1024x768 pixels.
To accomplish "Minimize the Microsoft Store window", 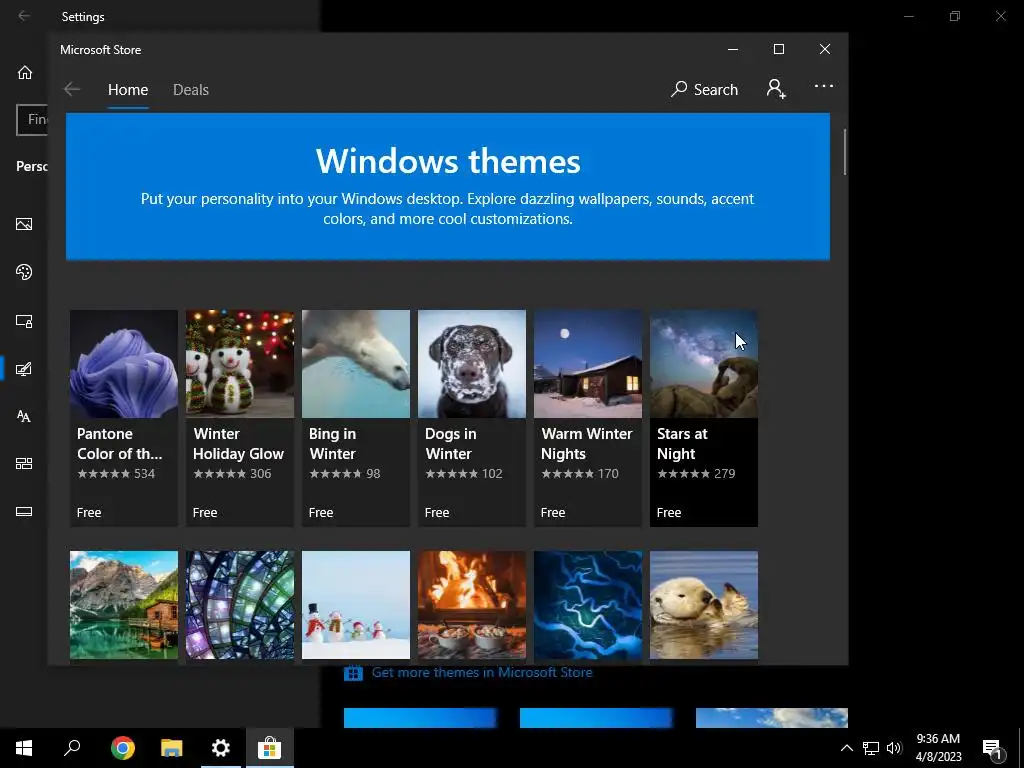I will click(x=733, y=49).
